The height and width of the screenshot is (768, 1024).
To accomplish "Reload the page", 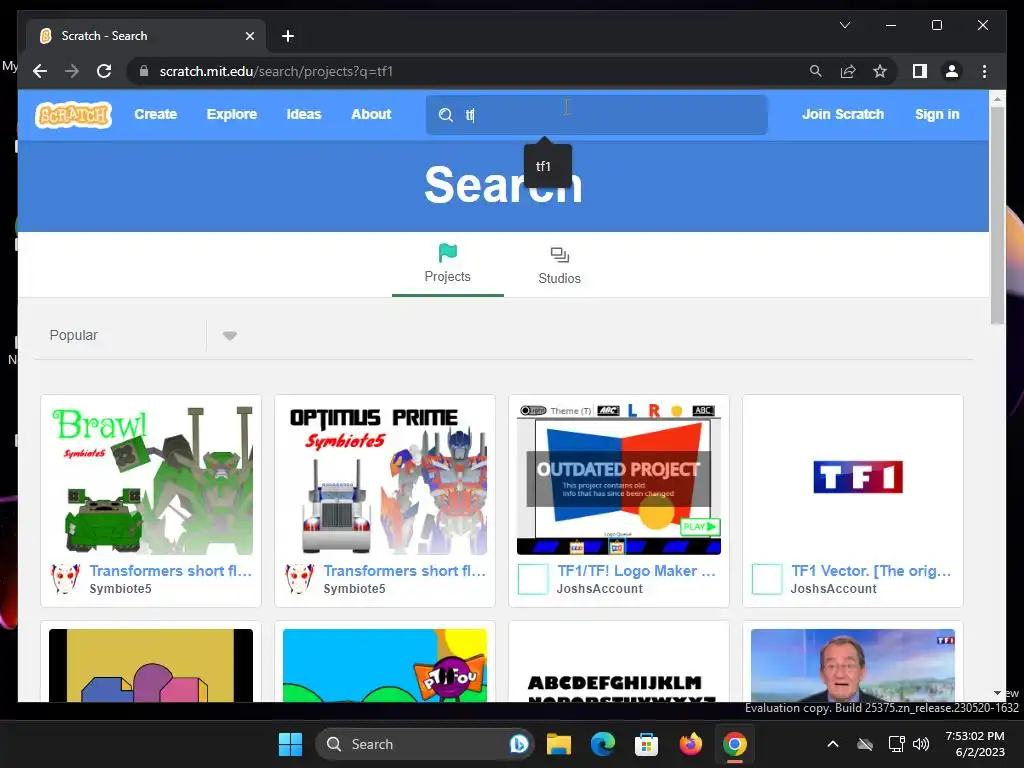I will tap(104, 71).
